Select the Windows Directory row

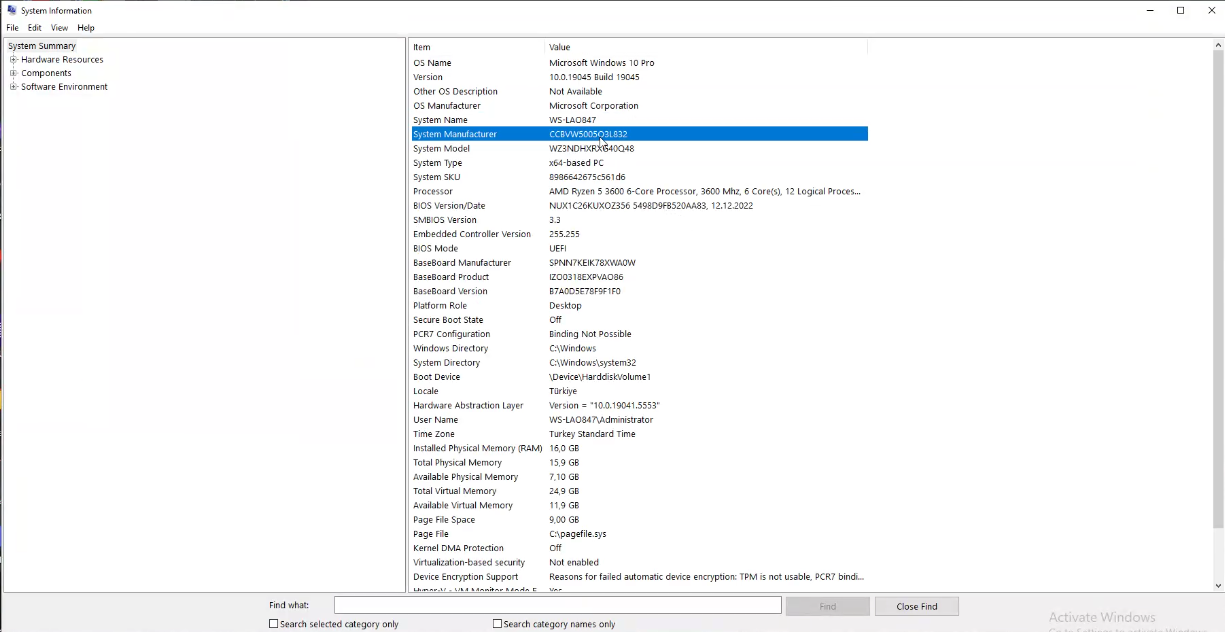click(x=640, y=349)
